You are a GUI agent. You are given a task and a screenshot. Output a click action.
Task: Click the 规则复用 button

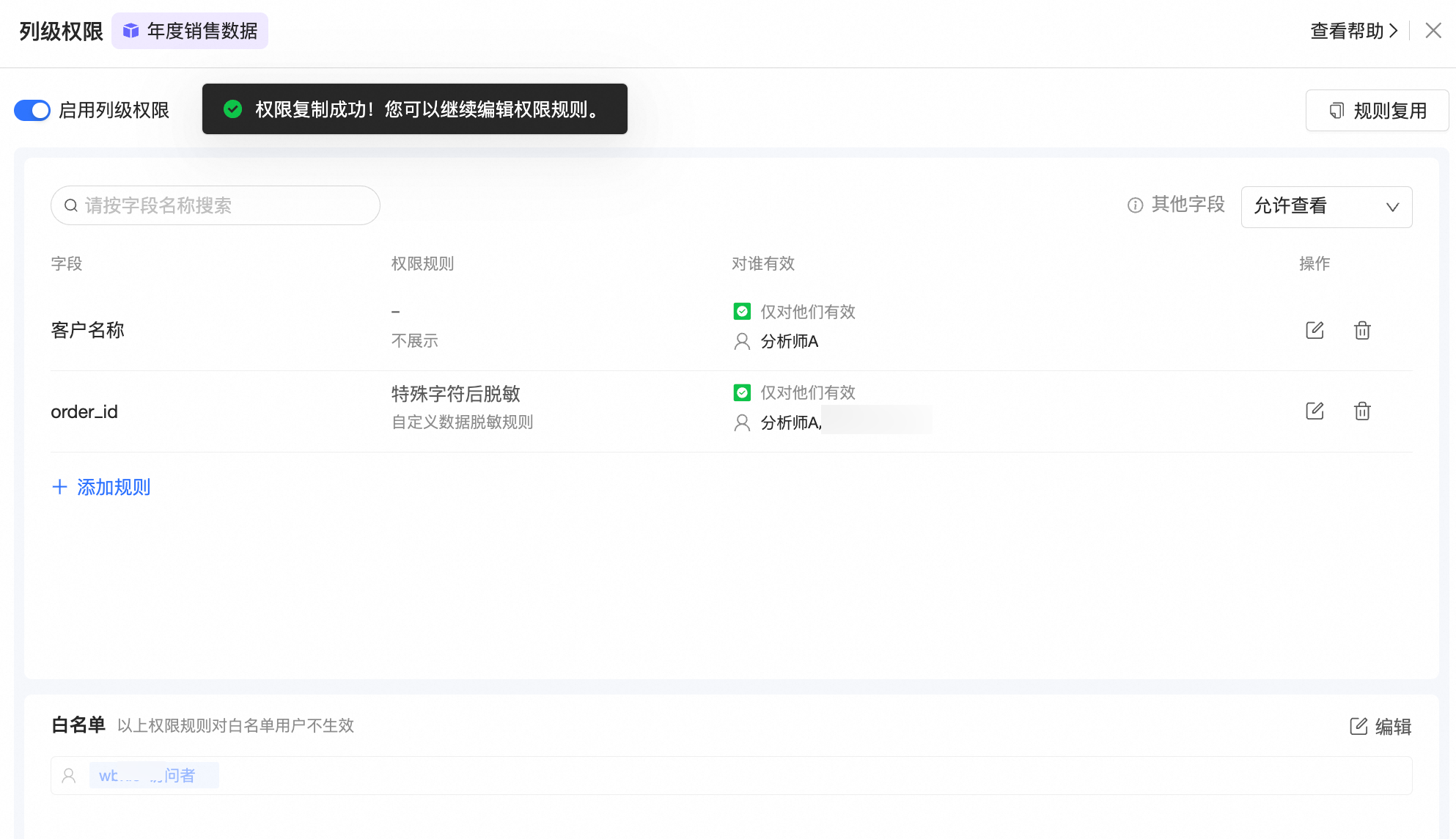coord(1377,111)
